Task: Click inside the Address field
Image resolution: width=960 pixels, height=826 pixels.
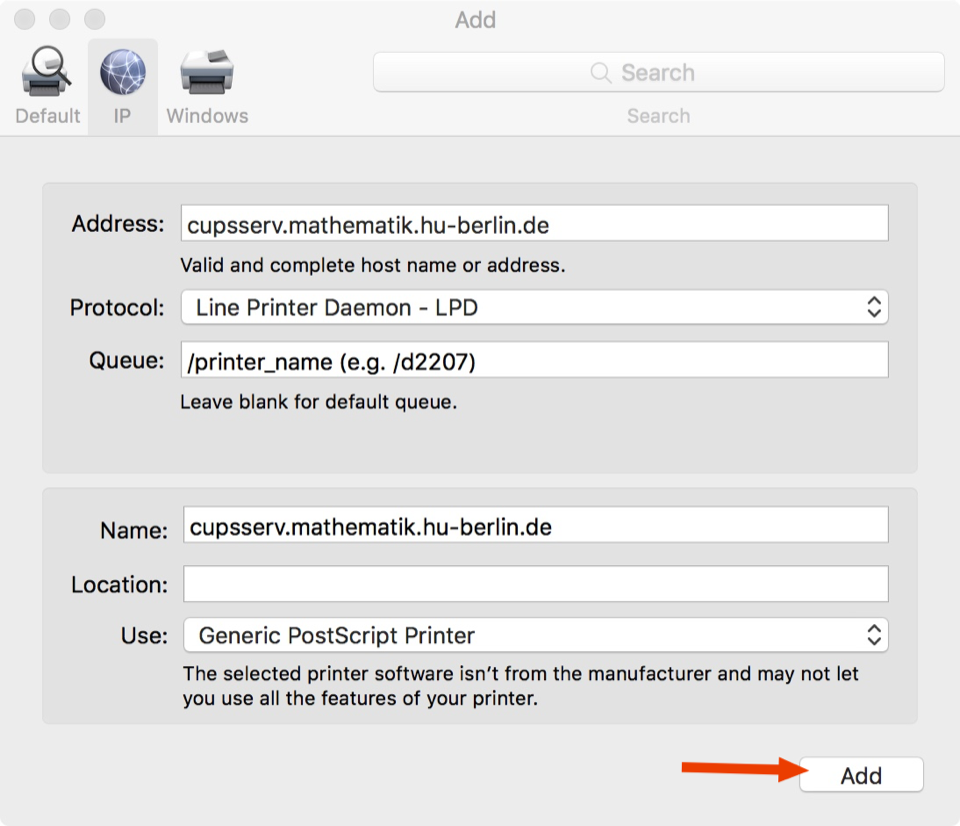Action: (x=535, y=223)
